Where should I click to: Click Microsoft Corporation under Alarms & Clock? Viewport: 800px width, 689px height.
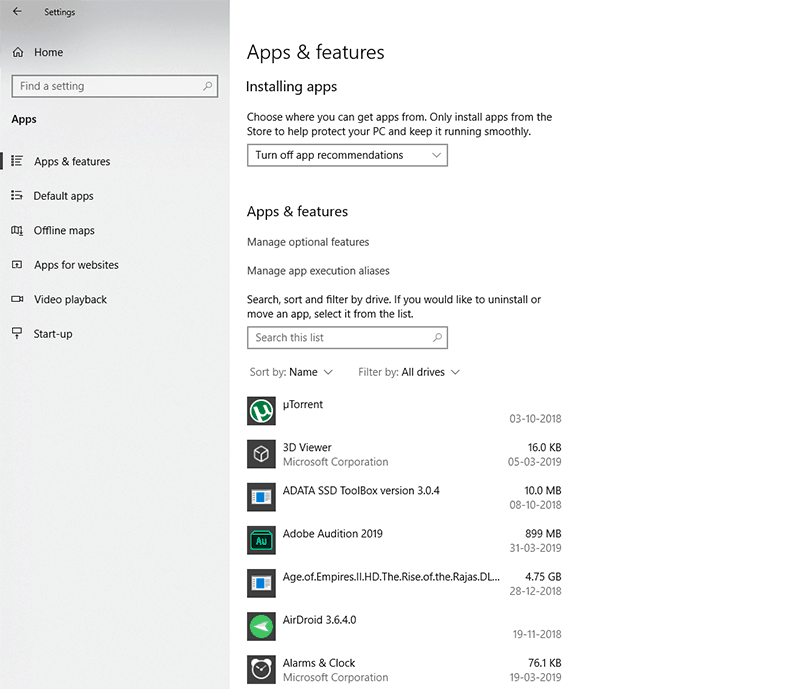tap(336, 678)
